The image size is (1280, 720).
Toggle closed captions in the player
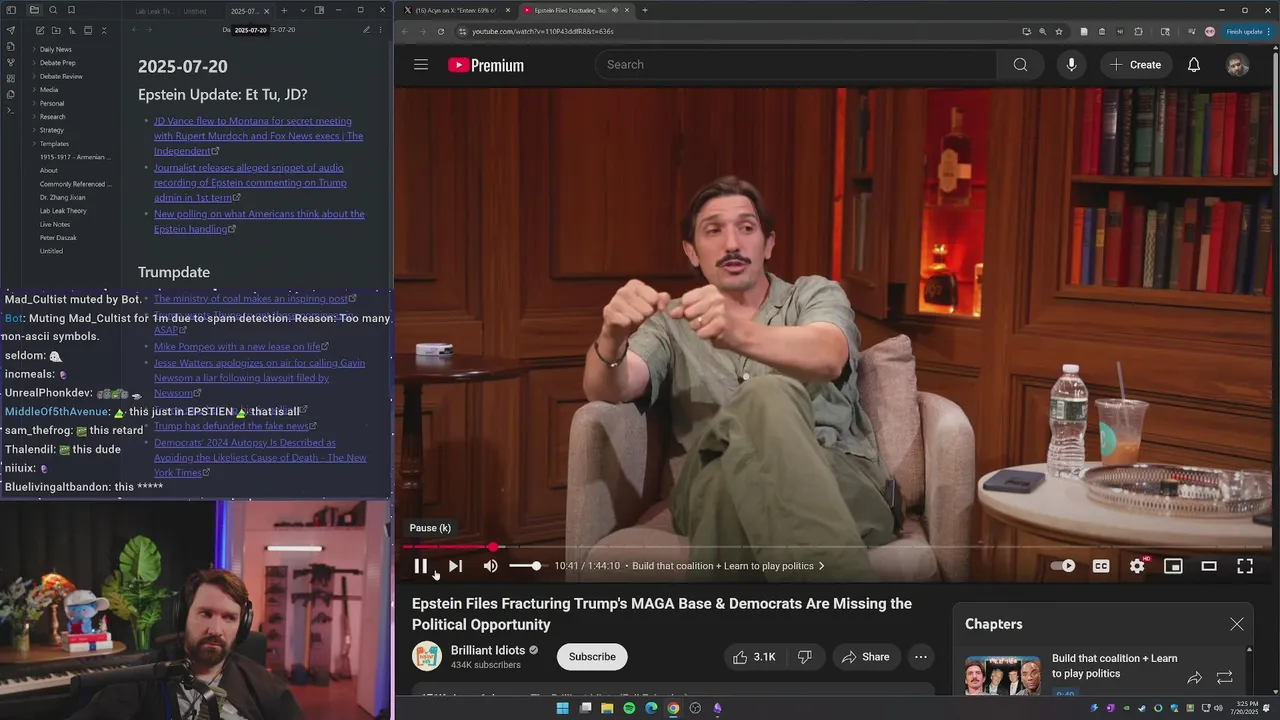click(x=1101, y=566)
